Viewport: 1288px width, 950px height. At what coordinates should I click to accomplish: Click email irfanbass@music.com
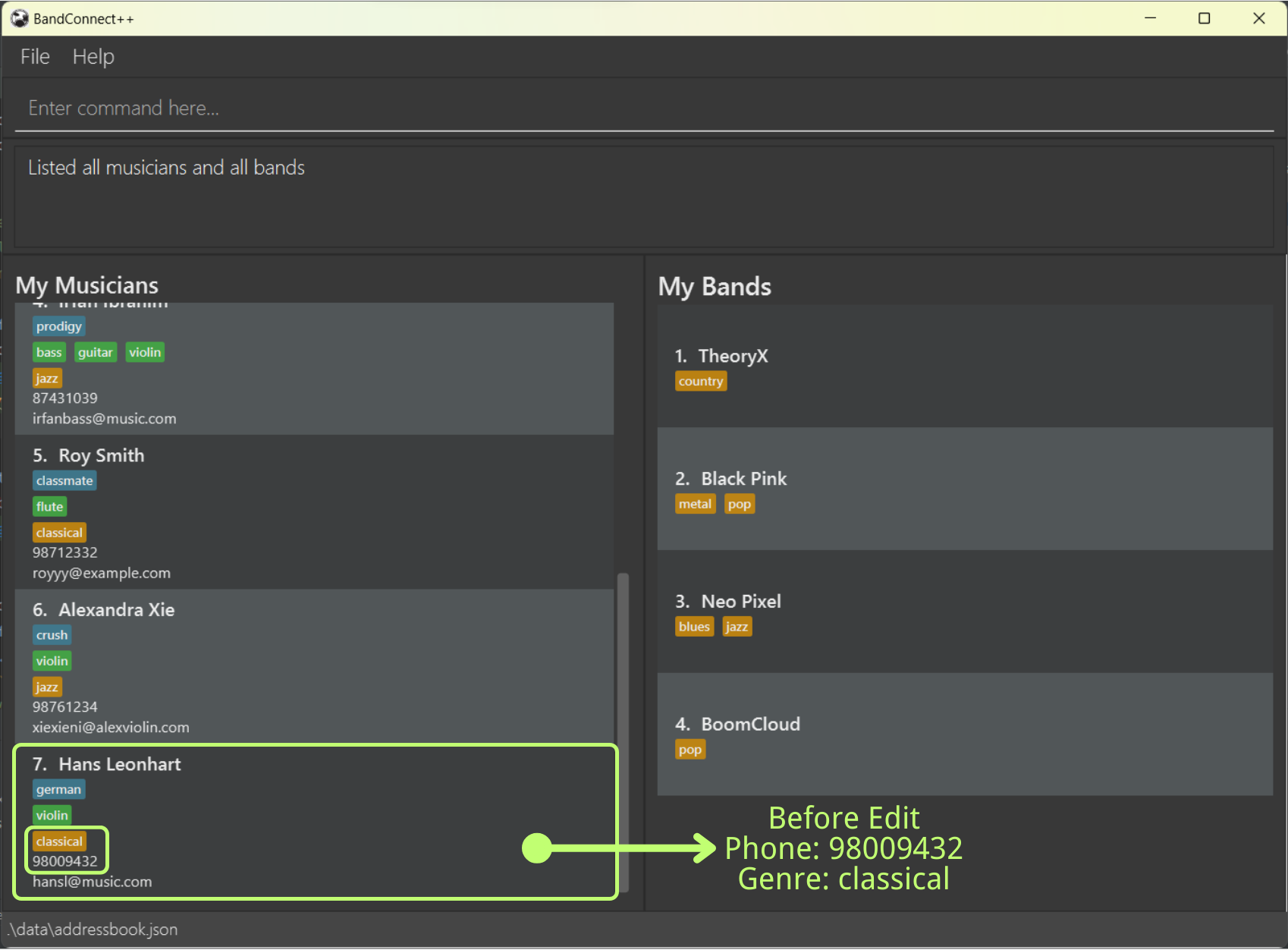point(105,419)
